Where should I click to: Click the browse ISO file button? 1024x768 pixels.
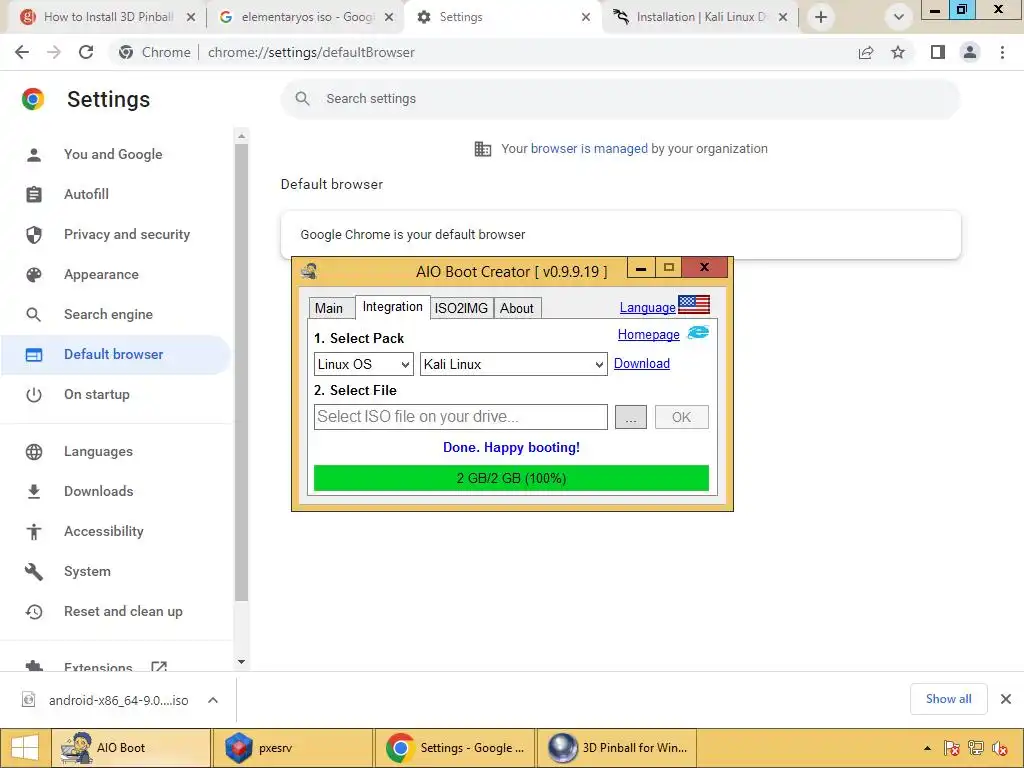(631, 417)
